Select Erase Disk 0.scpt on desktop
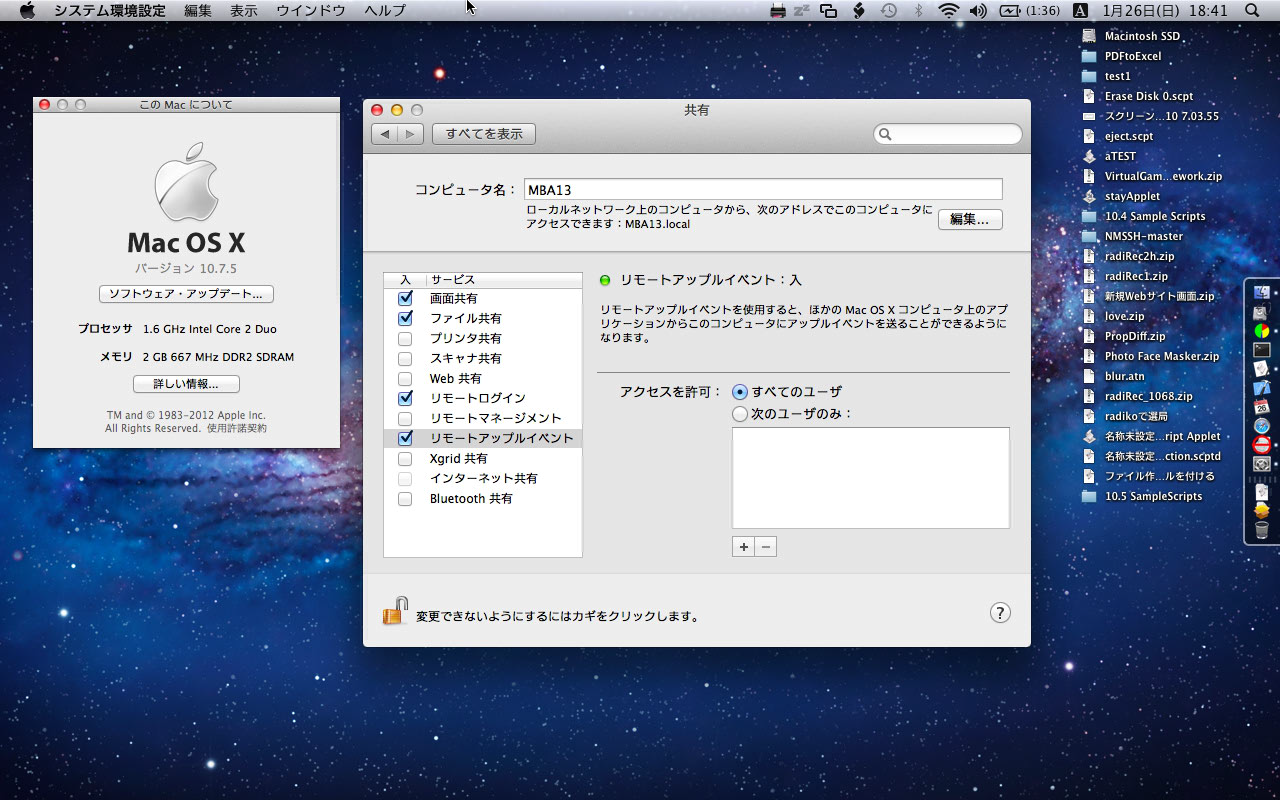 (x=1137, y=96)
